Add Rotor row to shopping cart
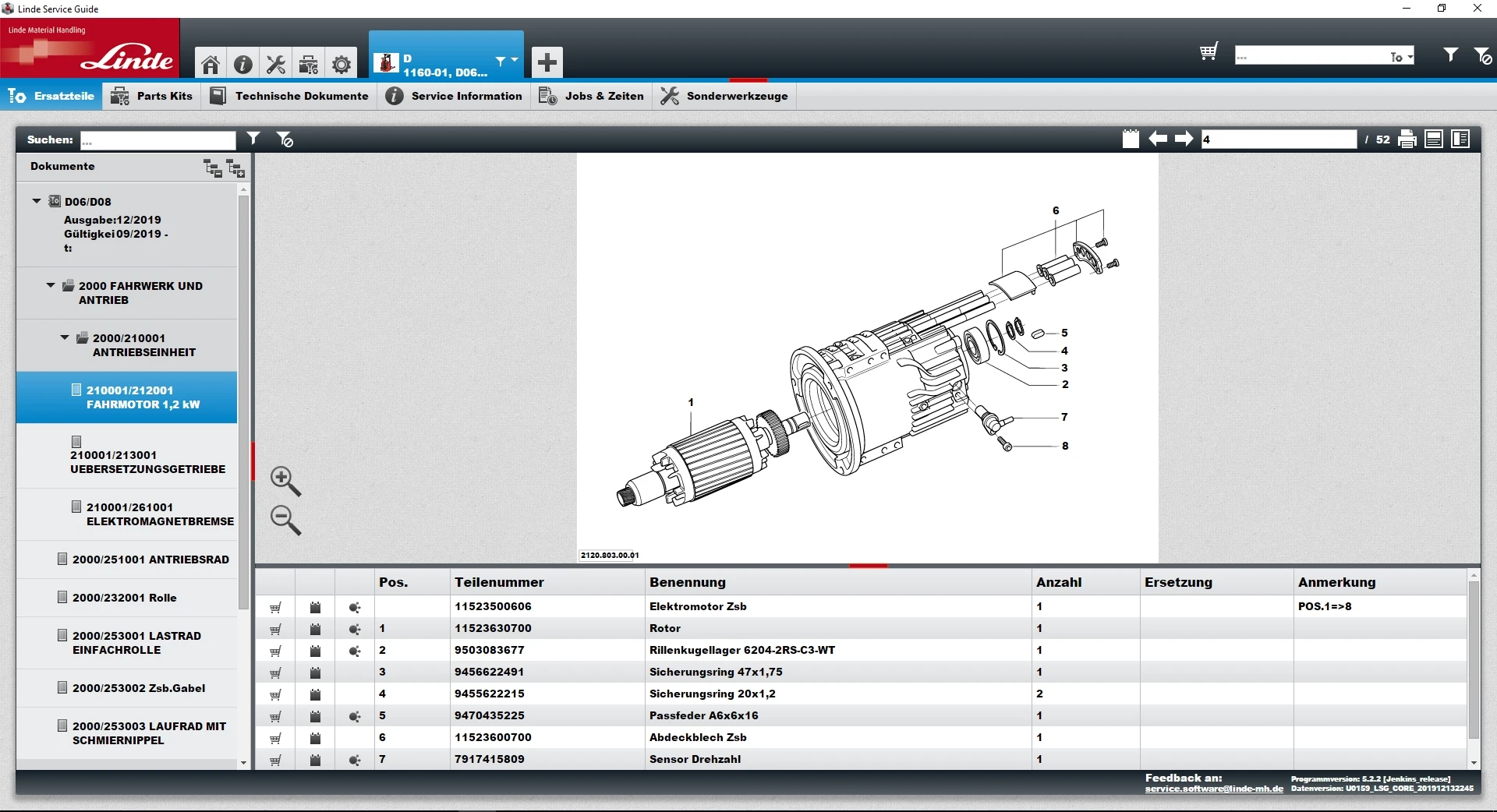The height and width of the screenshot is (812, 1497). [275, 629]
